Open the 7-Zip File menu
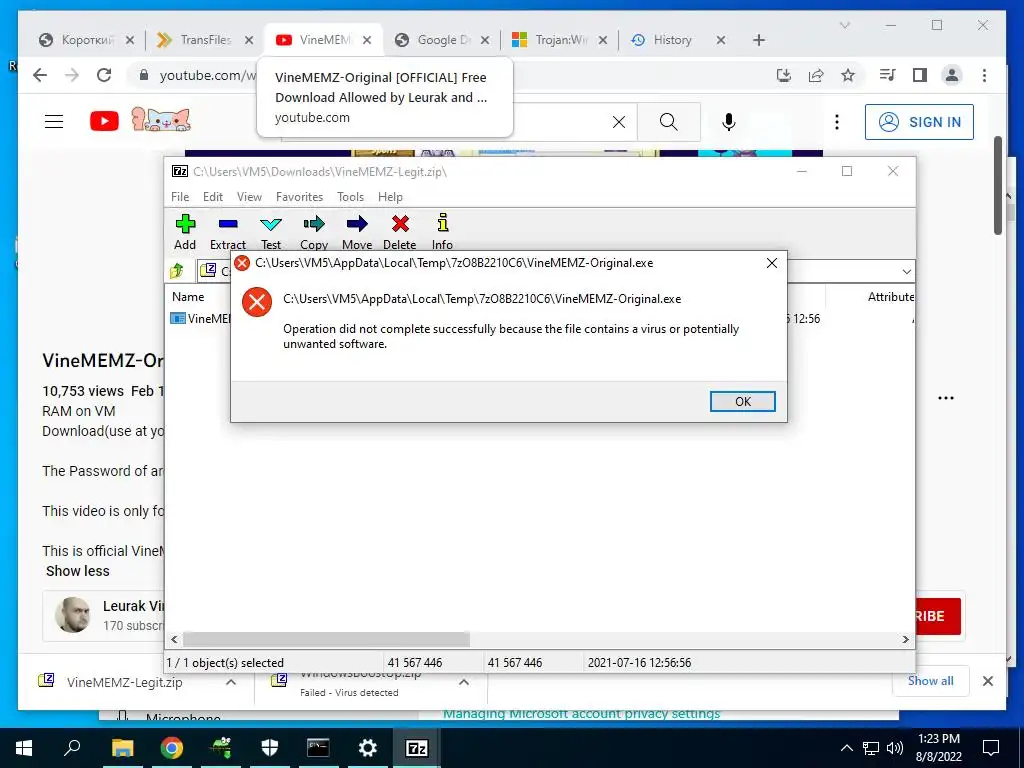The image size is (1024, 768). [180, 197]
